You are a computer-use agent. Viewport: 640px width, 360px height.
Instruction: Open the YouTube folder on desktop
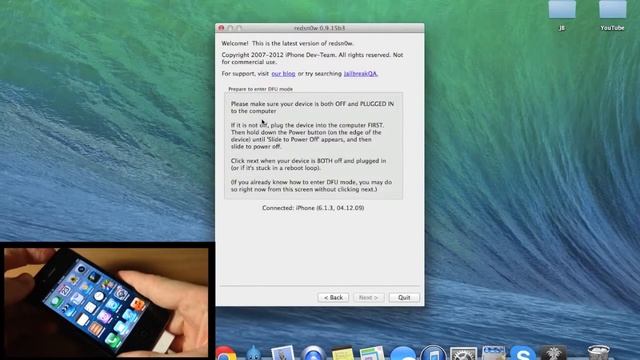coord(612,16)
